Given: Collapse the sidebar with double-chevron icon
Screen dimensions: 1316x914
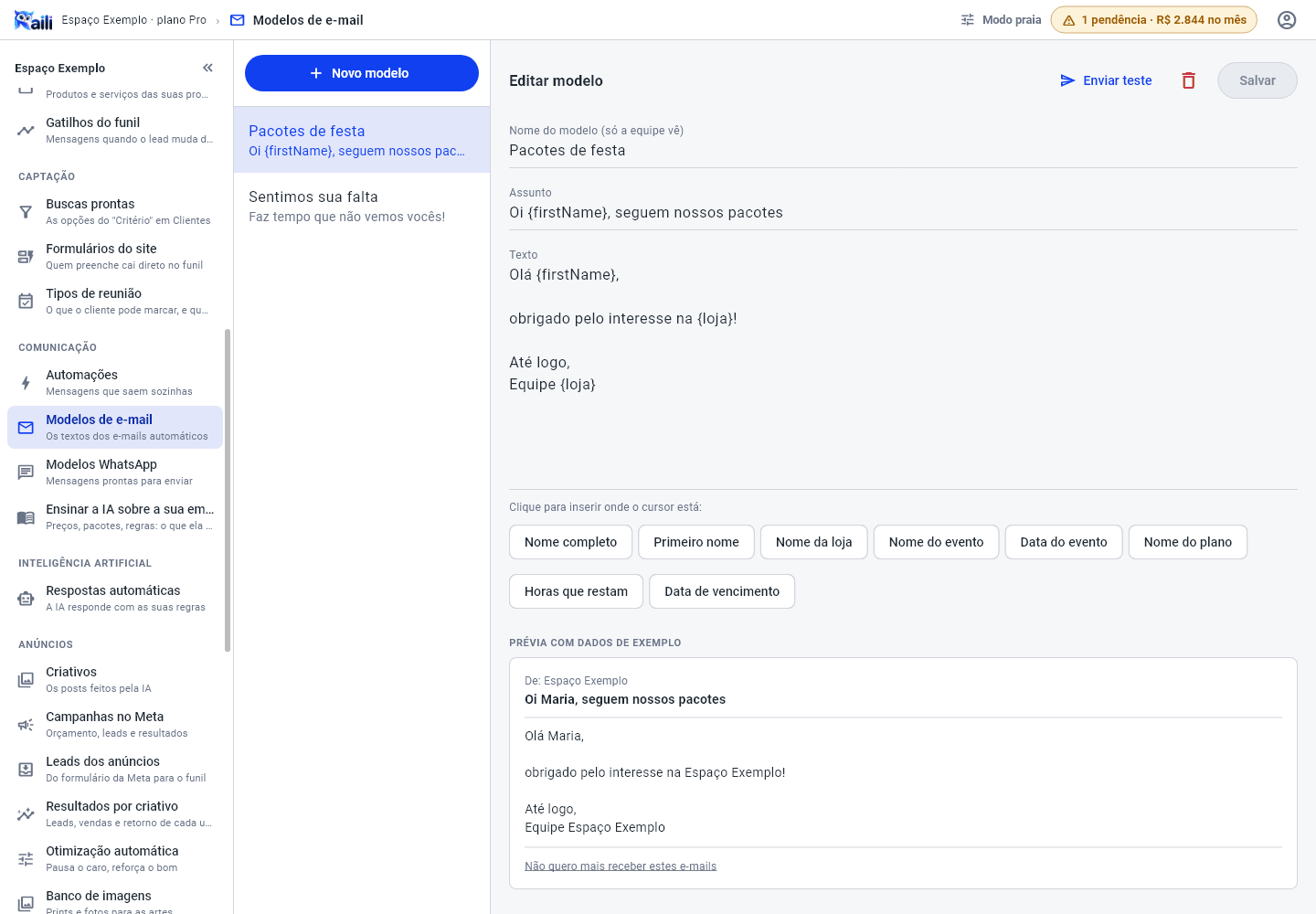Looking at the screenshot, I should [207, 68].
